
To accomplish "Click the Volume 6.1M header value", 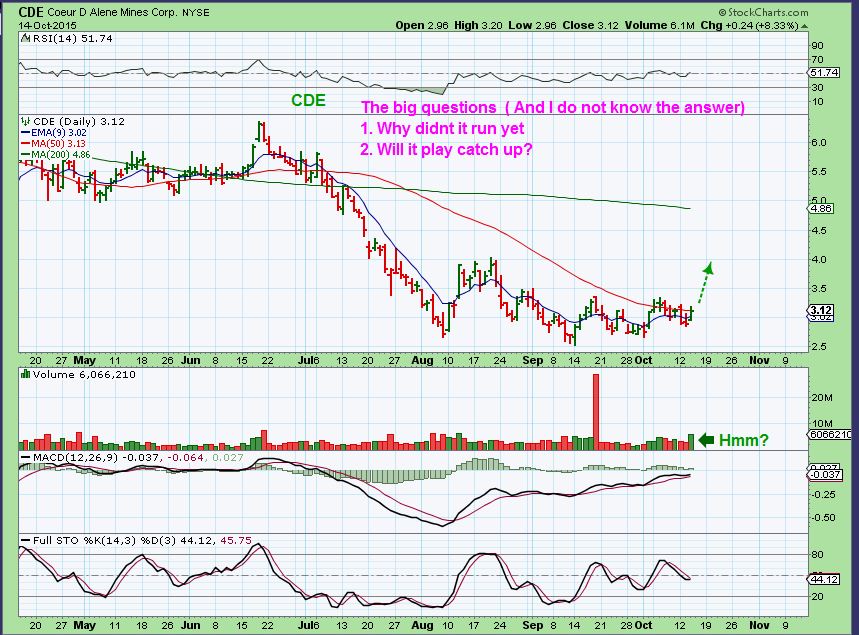I will [x=661, y=25].
